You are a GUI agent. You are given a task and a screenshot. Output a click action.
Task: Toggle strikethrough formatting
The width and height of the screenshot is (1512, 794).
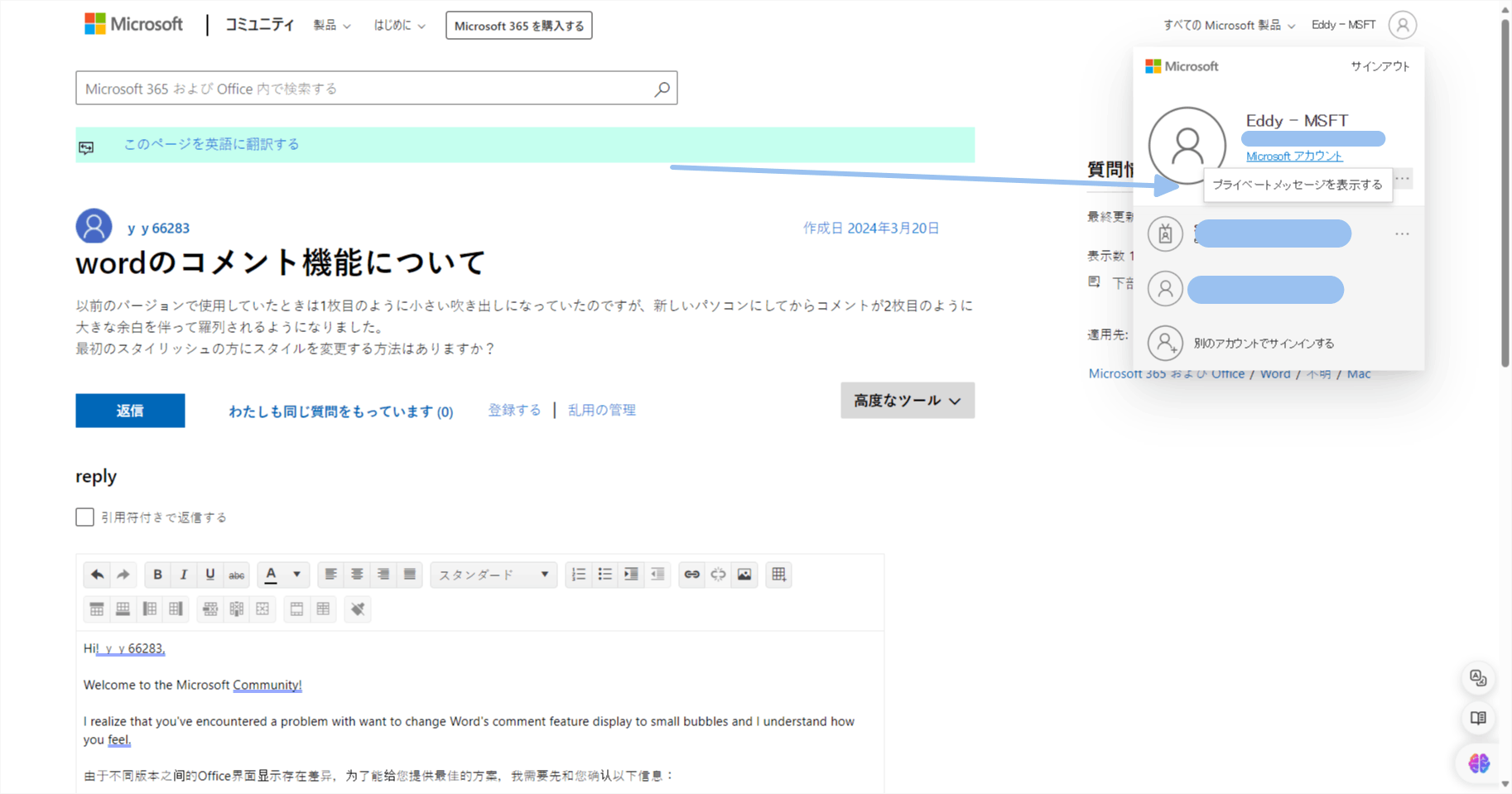pos(237,575)
